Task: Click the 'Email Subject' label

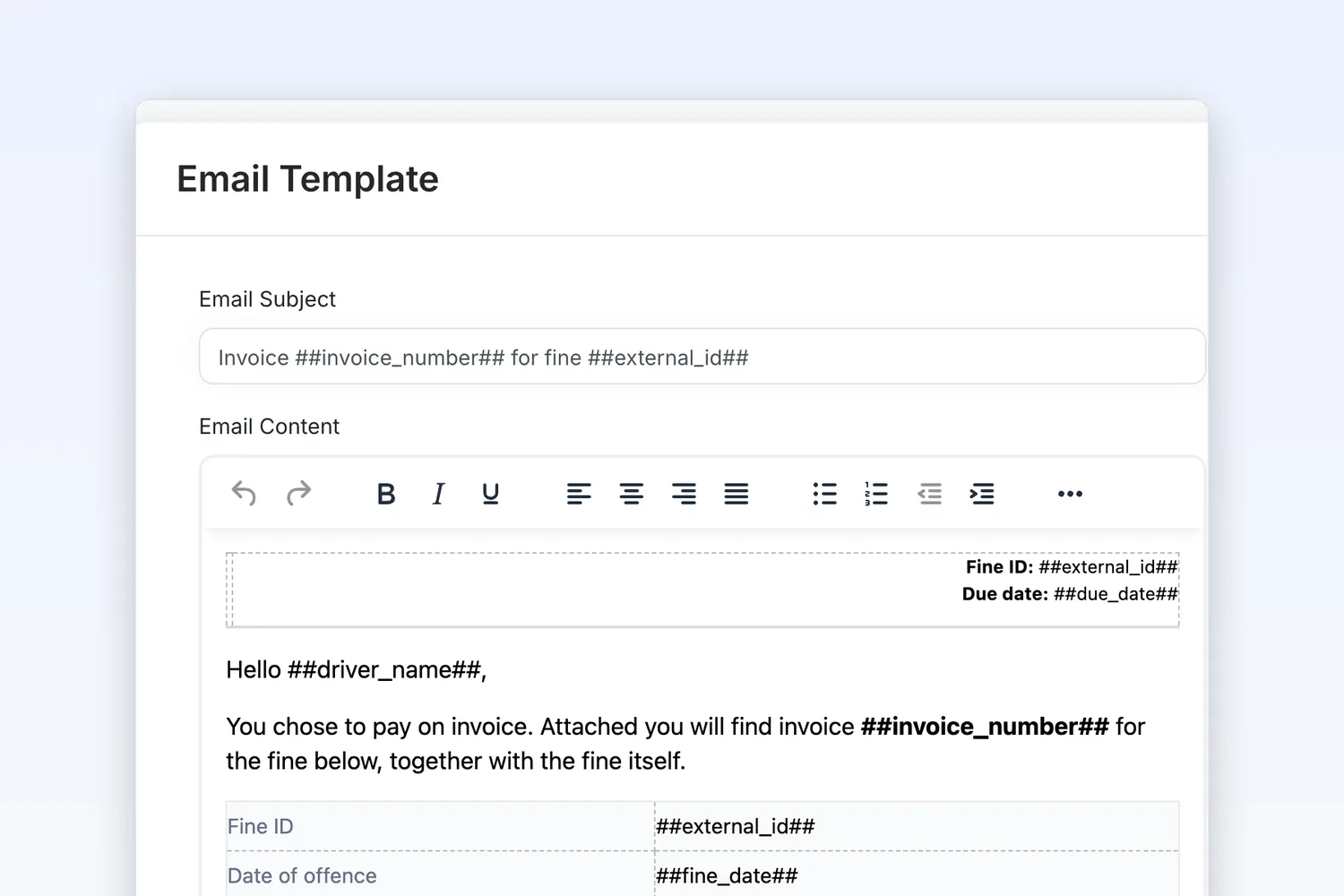Action: click(267, 299)
